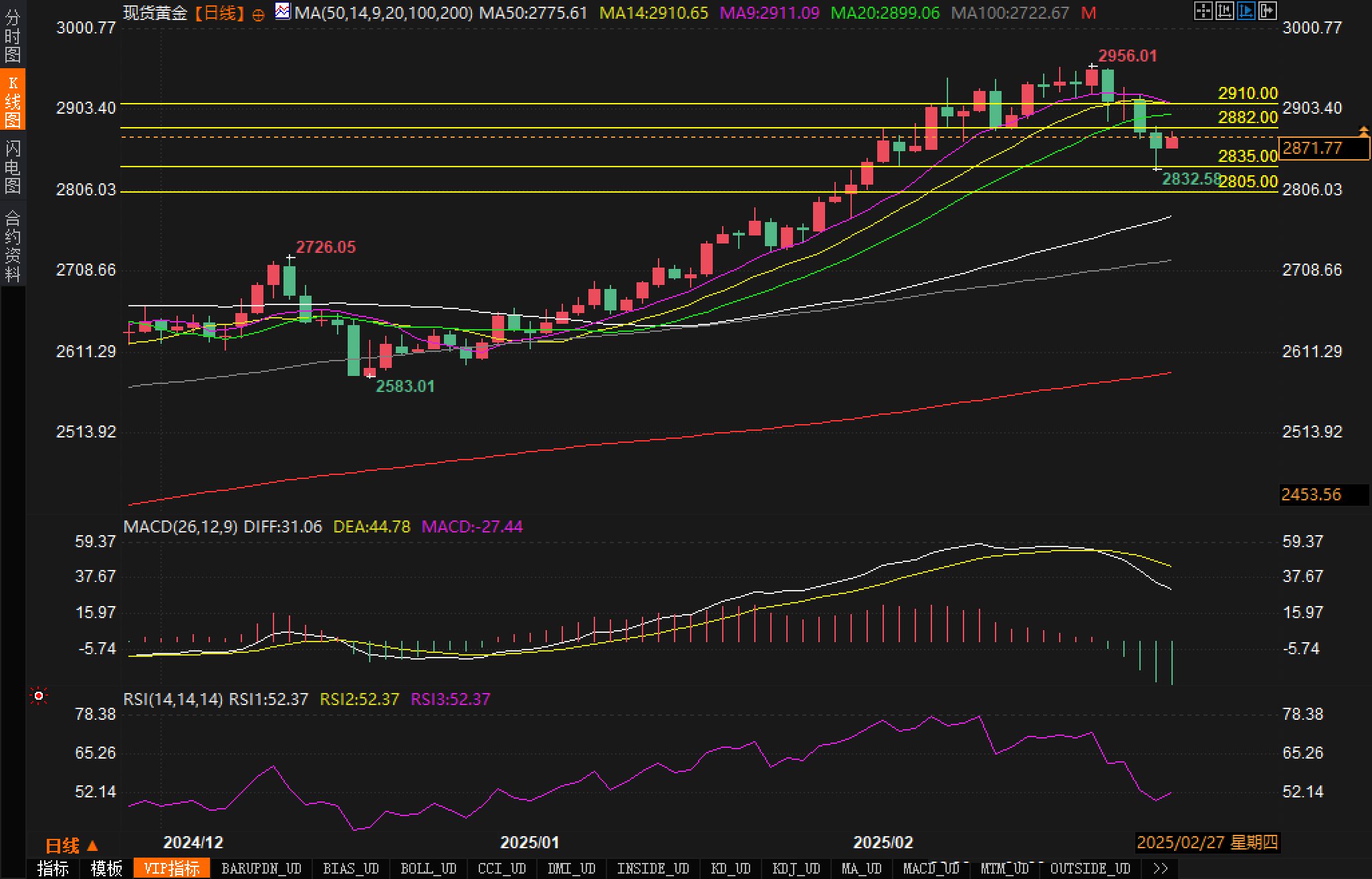Switch to 分时图 sidebar tab
1372x879 pixels.
(13, 35)
